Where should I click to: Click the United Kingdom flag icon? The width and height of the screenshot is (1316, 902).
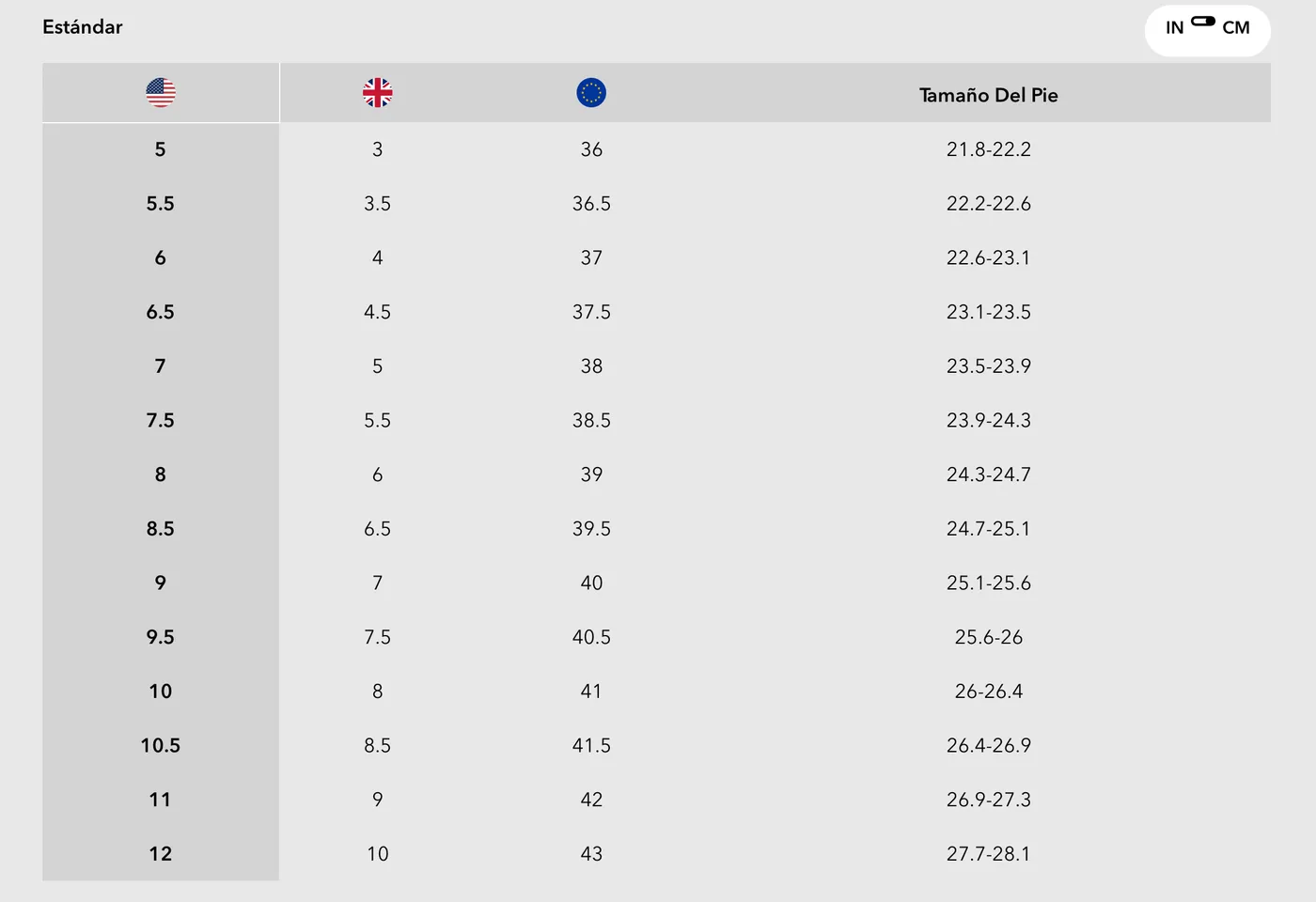(378, 93)
